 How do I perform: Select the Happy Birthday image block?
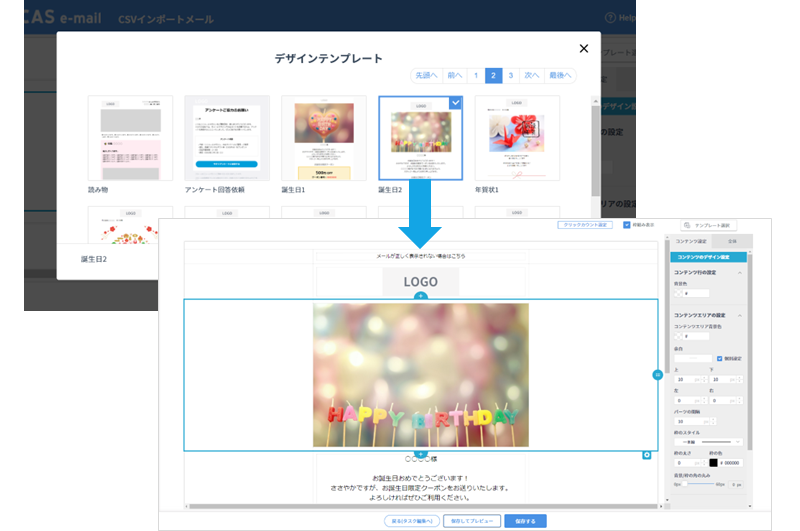click(x=420, y=375)
